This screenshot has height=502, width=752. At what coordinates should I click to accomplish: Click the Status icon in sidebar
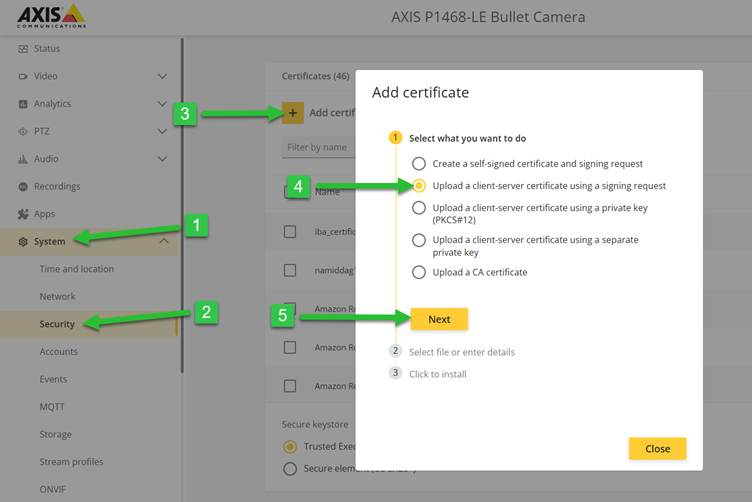tap(23, 49)
